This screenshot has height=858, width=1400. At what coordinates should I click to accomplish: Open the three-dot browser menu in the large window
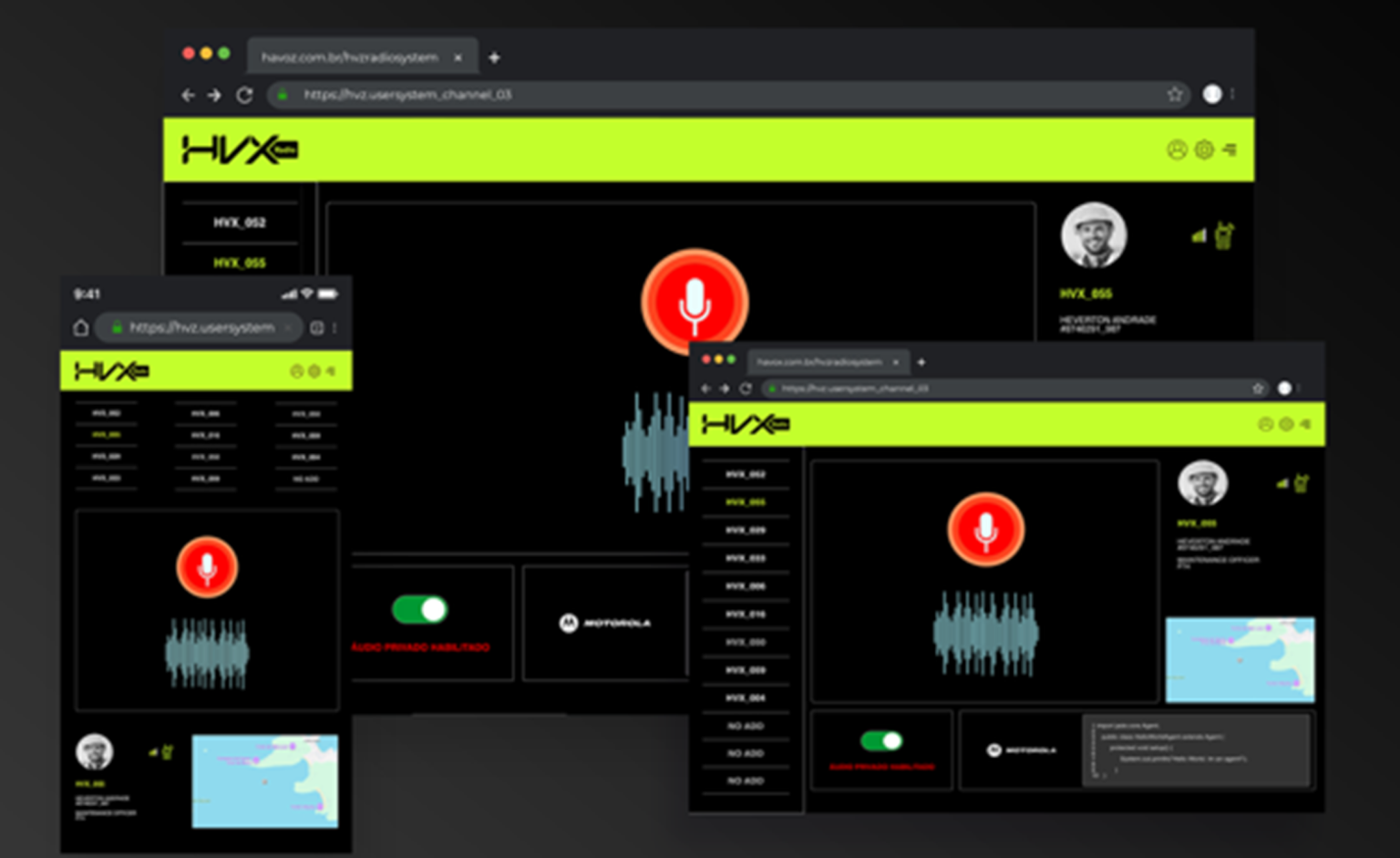1233,94
